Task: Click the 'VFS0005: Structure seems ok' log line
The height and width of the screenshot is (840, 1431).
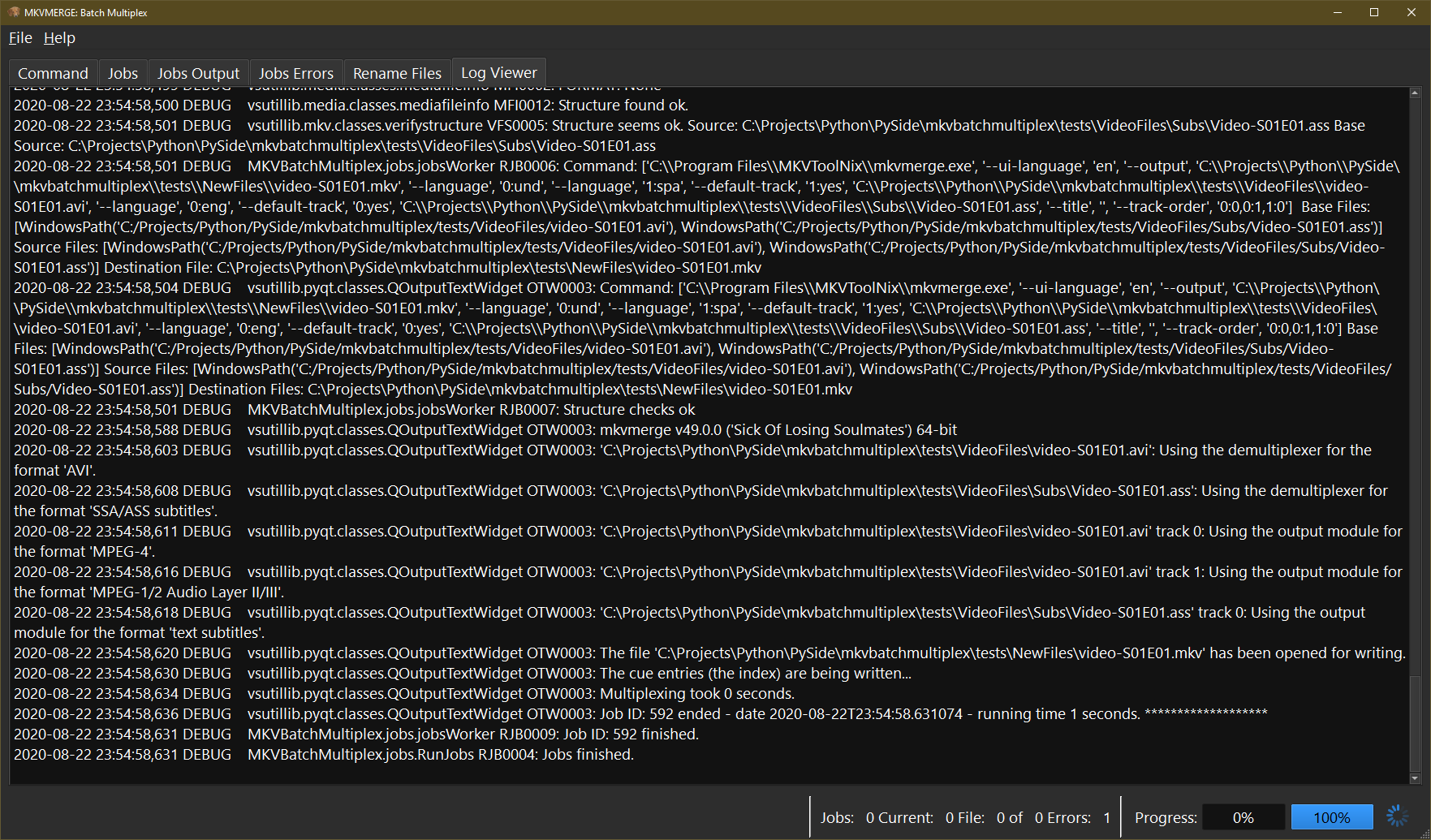Action: click(x=690, y=136)
